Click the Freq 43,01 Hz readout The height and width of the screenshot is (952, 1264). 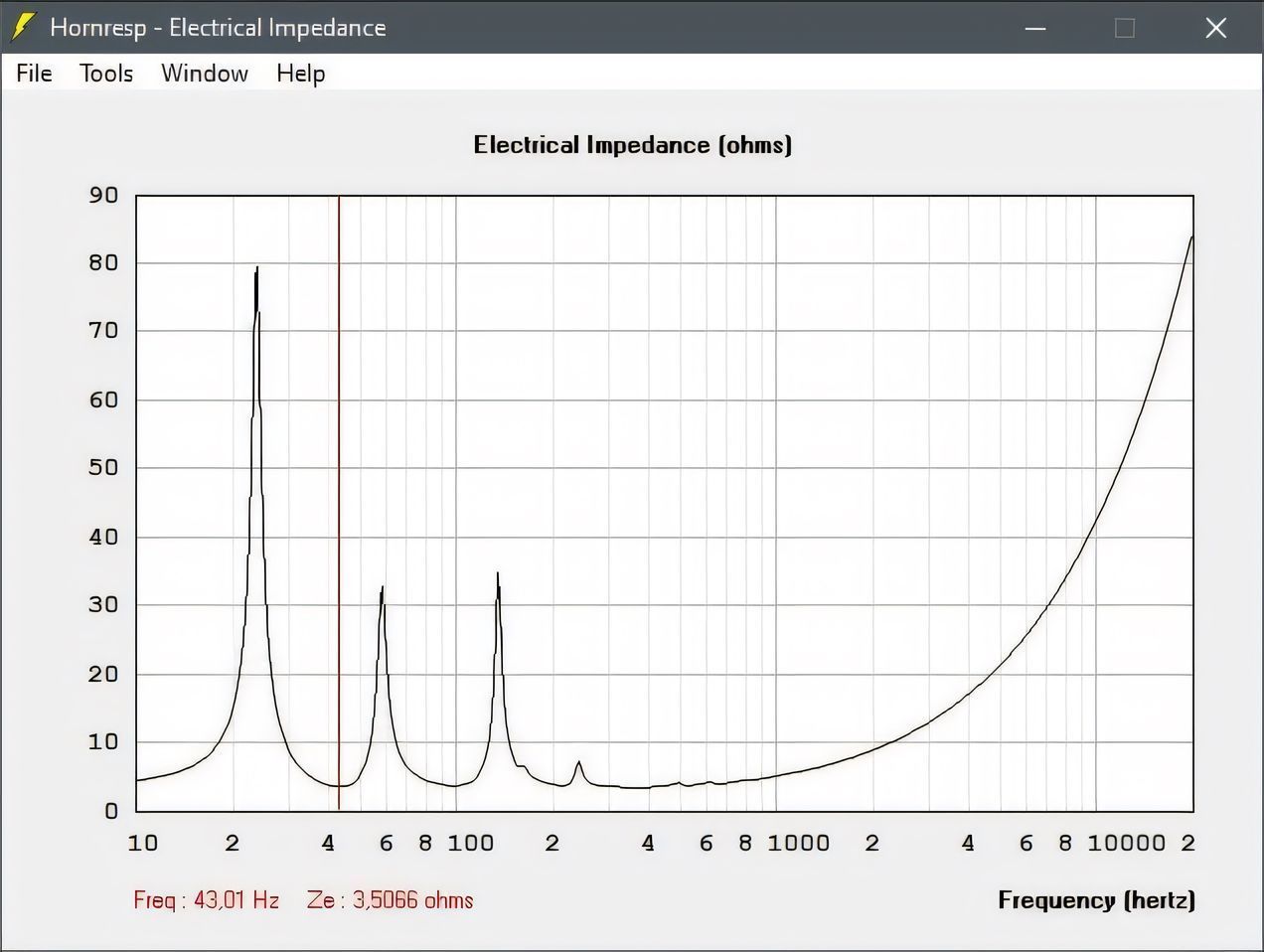pos(206,900)
